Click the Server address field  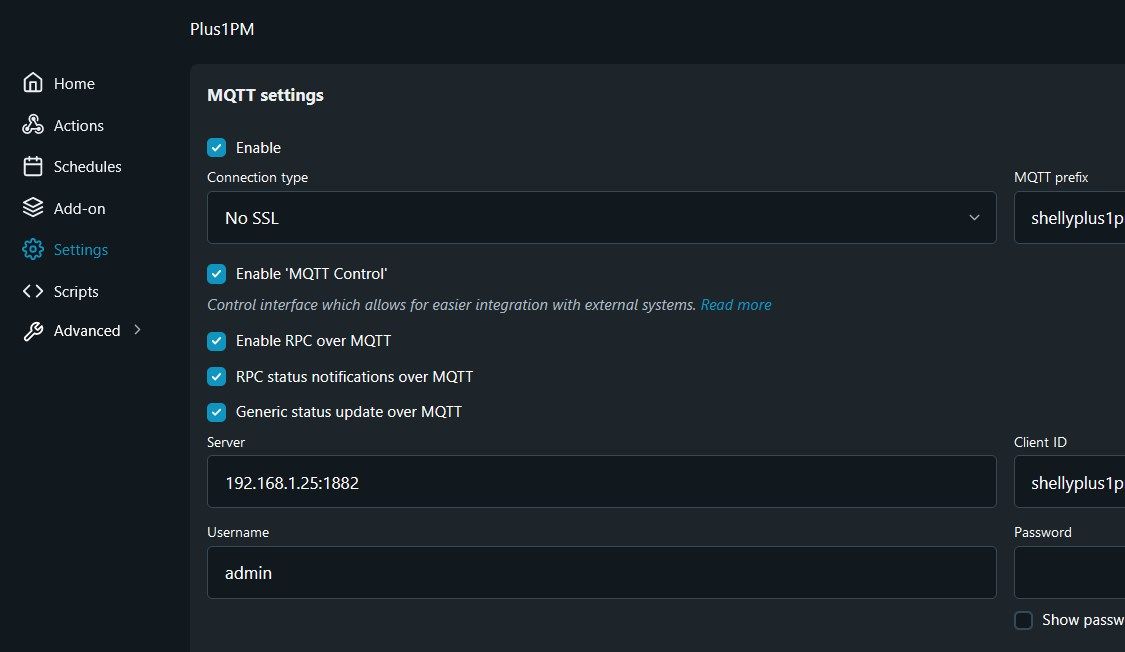click(601, 483)
